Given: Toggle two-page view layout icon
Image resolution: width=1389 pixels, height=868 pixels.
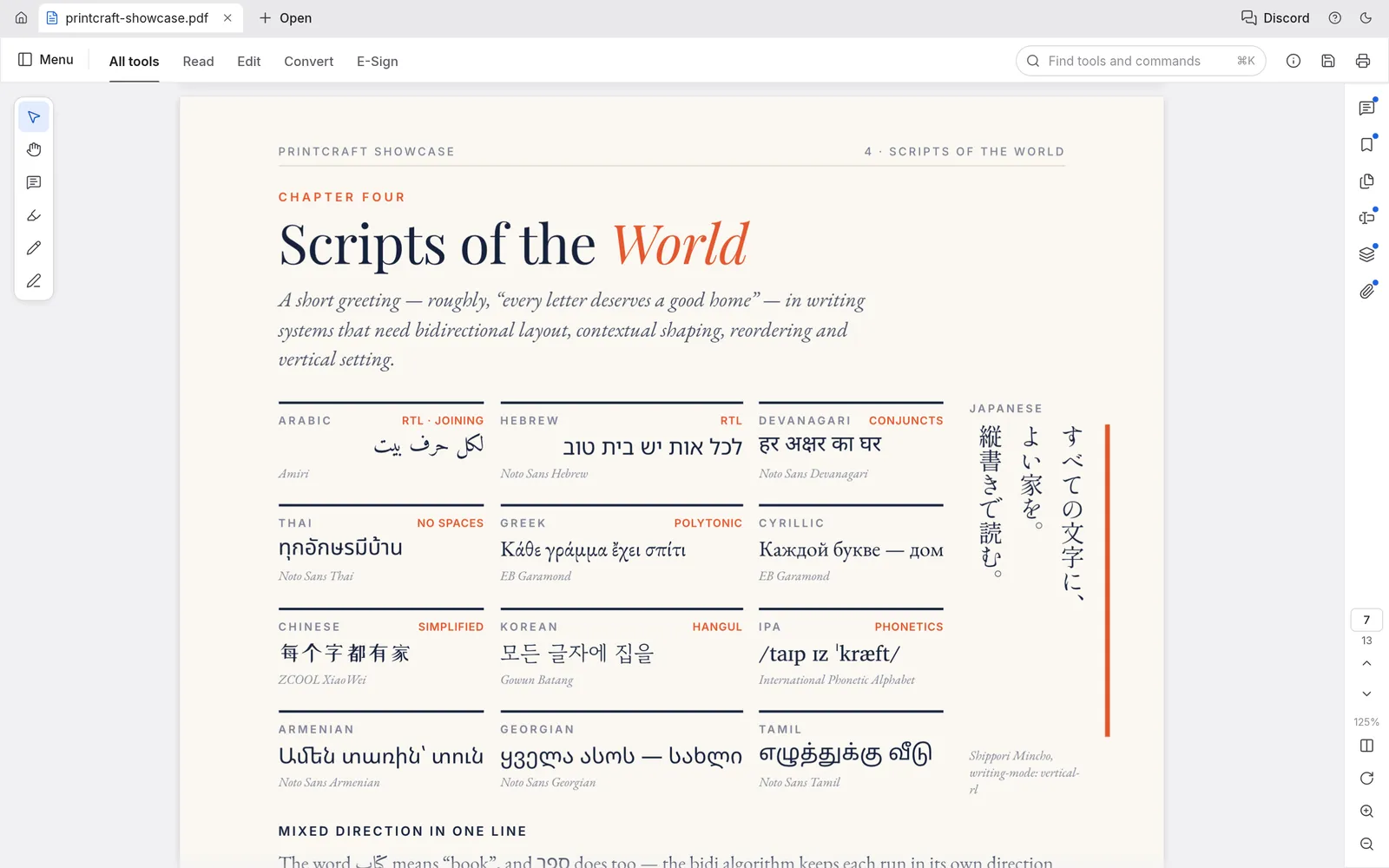Looking at the screenshot, I should click(x=1366, y=746).
